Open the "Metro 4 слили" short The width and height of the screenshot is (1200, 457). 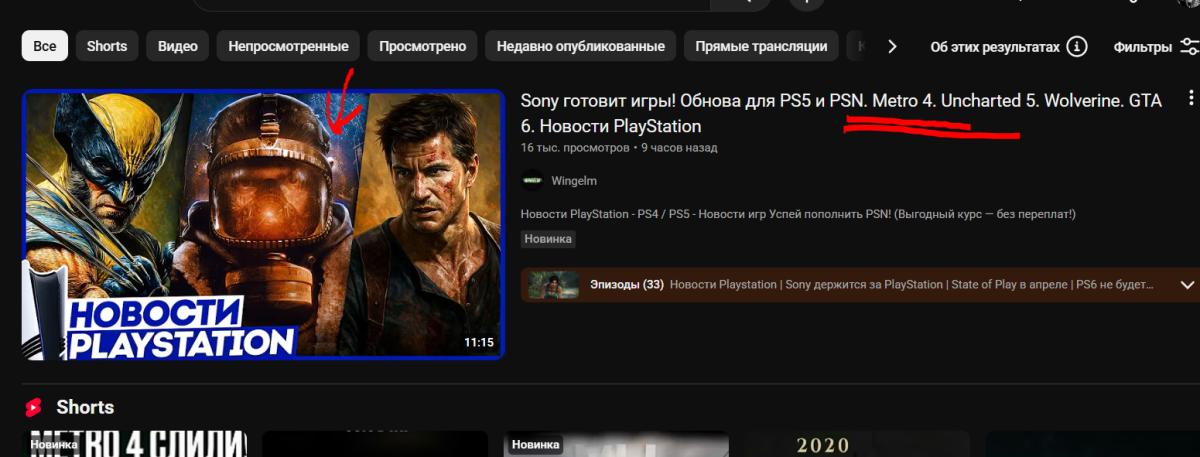coord(135,444)
